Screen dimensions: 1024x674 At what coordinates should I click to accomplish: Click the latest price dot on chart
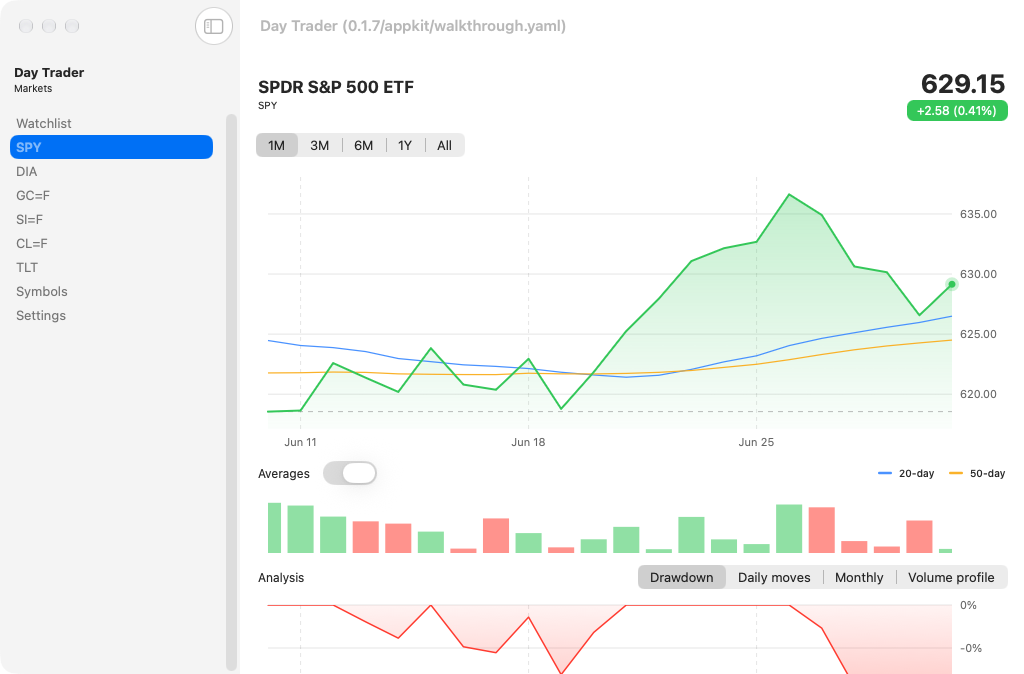click(952, 284)
